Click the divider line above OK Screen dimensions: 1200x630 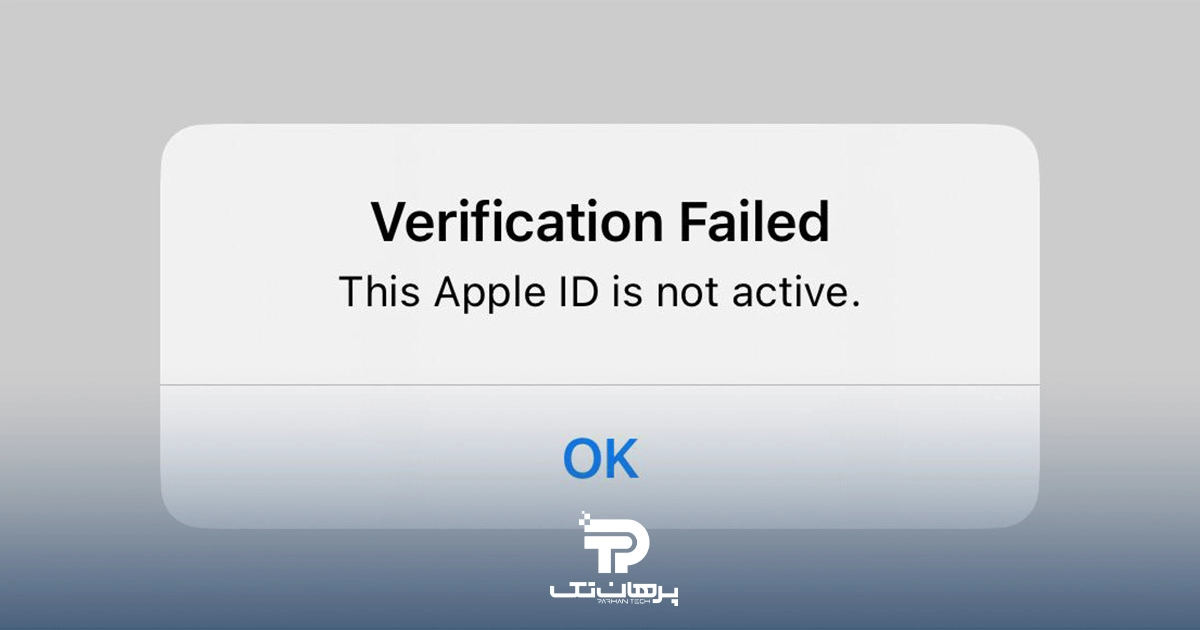[x=600, y=384]
